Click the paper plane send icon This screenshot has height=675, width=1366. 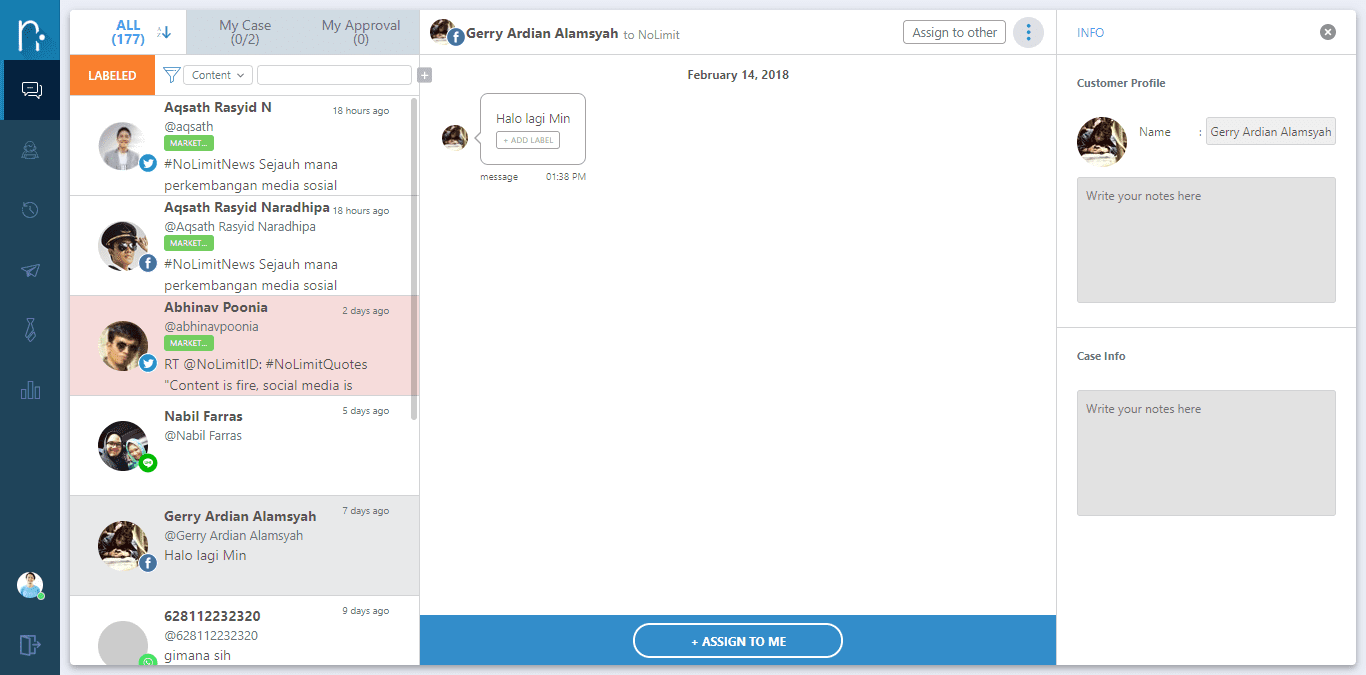click(31, 270)
